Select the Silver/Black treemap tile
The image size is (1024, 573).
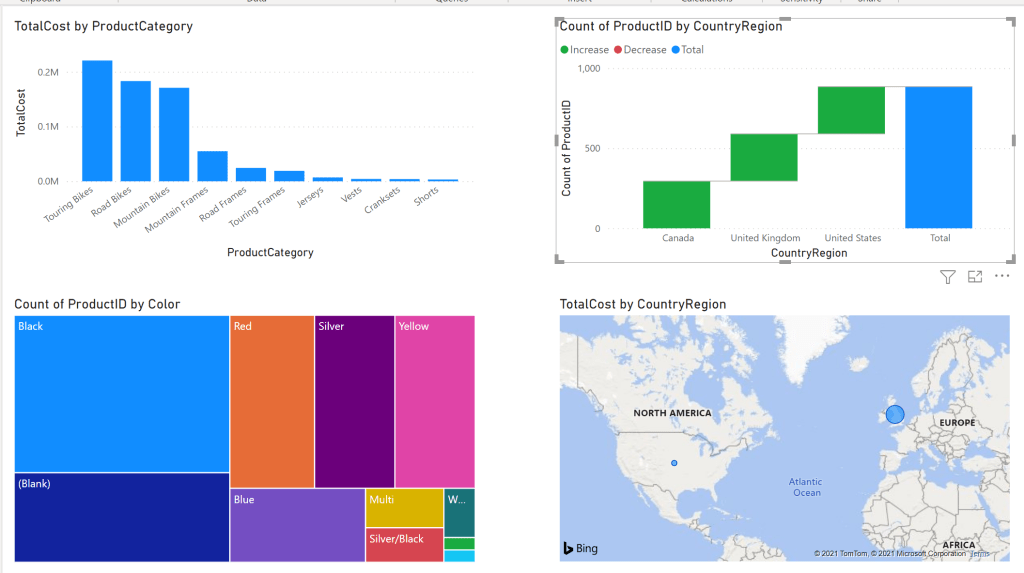(x=403, y=544)
